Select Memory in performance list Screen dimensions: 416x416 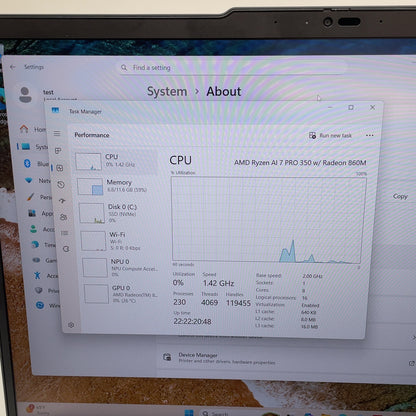click(x=117, y=186)
